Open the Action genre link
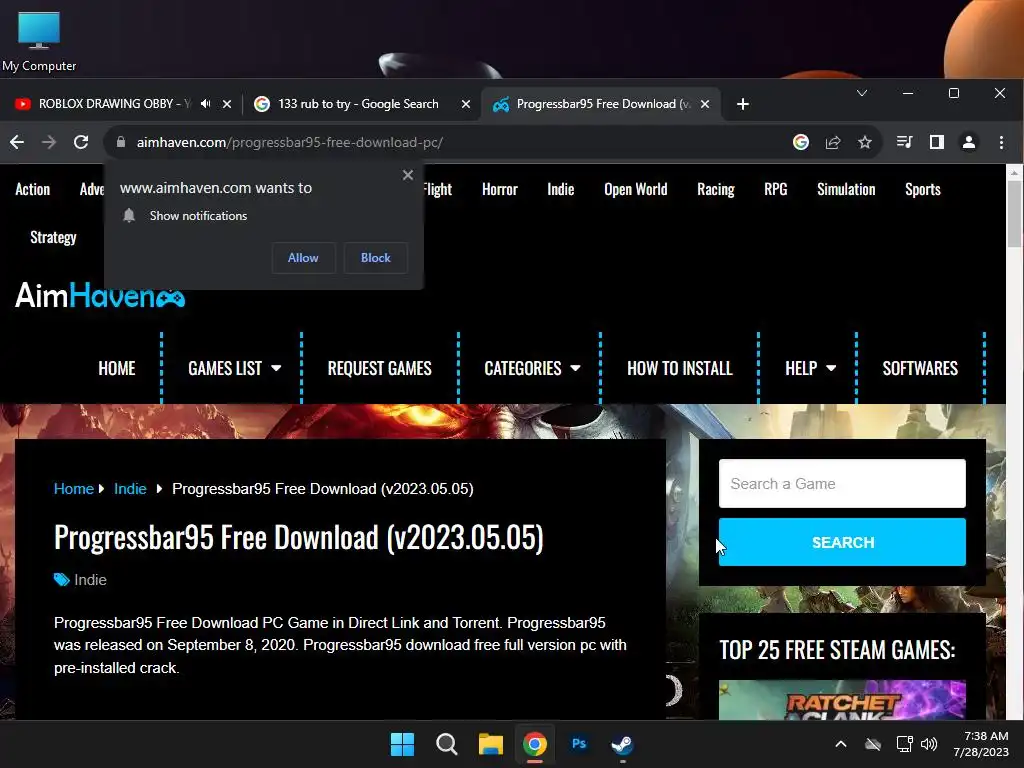Screen dimensions: 1024x768 [33, 189]
